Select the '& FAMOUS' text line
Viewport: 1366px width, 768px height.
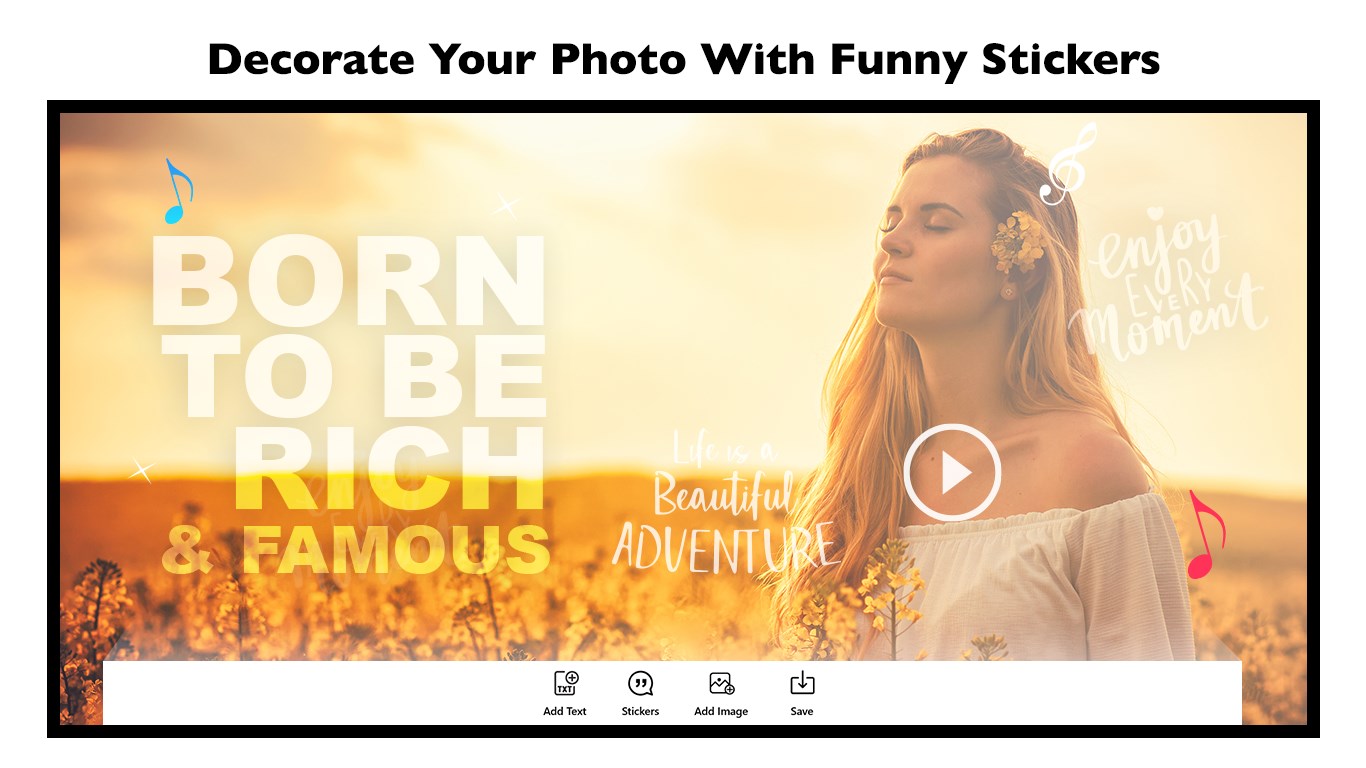(x=356, y=548)
